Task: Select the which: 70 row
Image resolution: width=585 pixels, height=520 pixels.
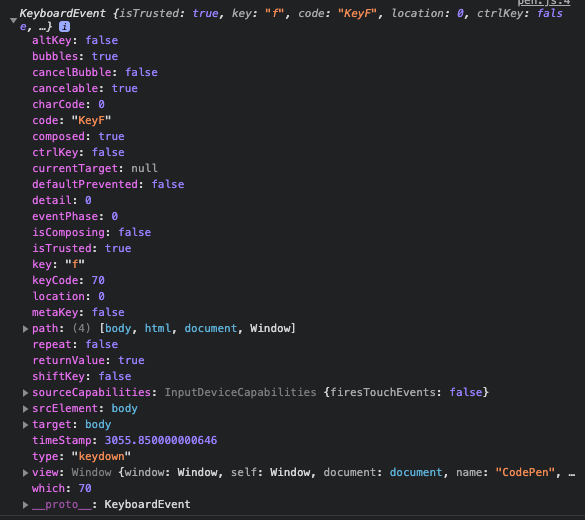Action: 62,489
